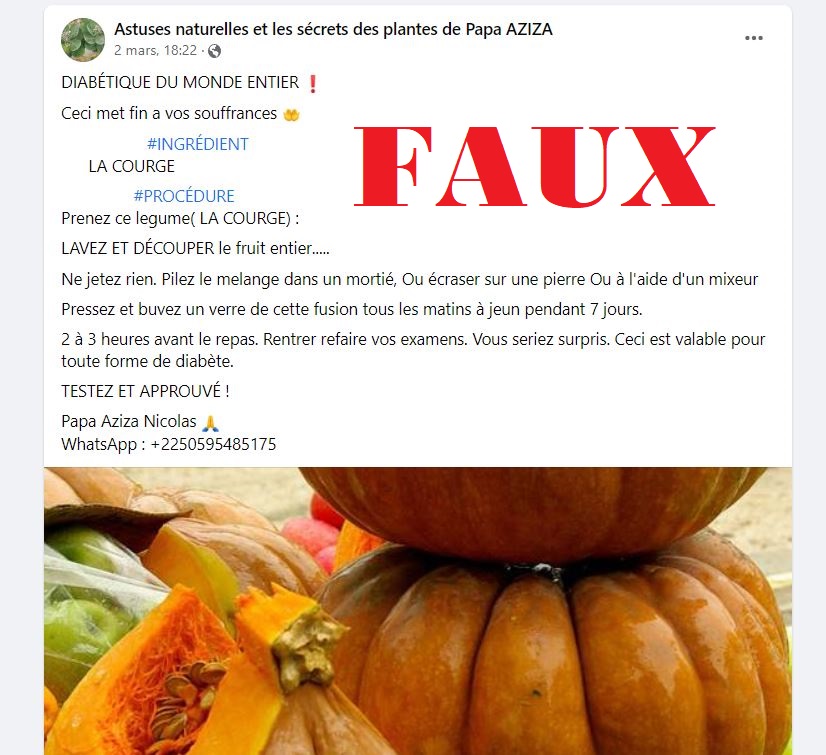Click the public globe privacy icon
The width and height of the screenshot is (826, 755).
pyautogui.click(x=214, y=51)
